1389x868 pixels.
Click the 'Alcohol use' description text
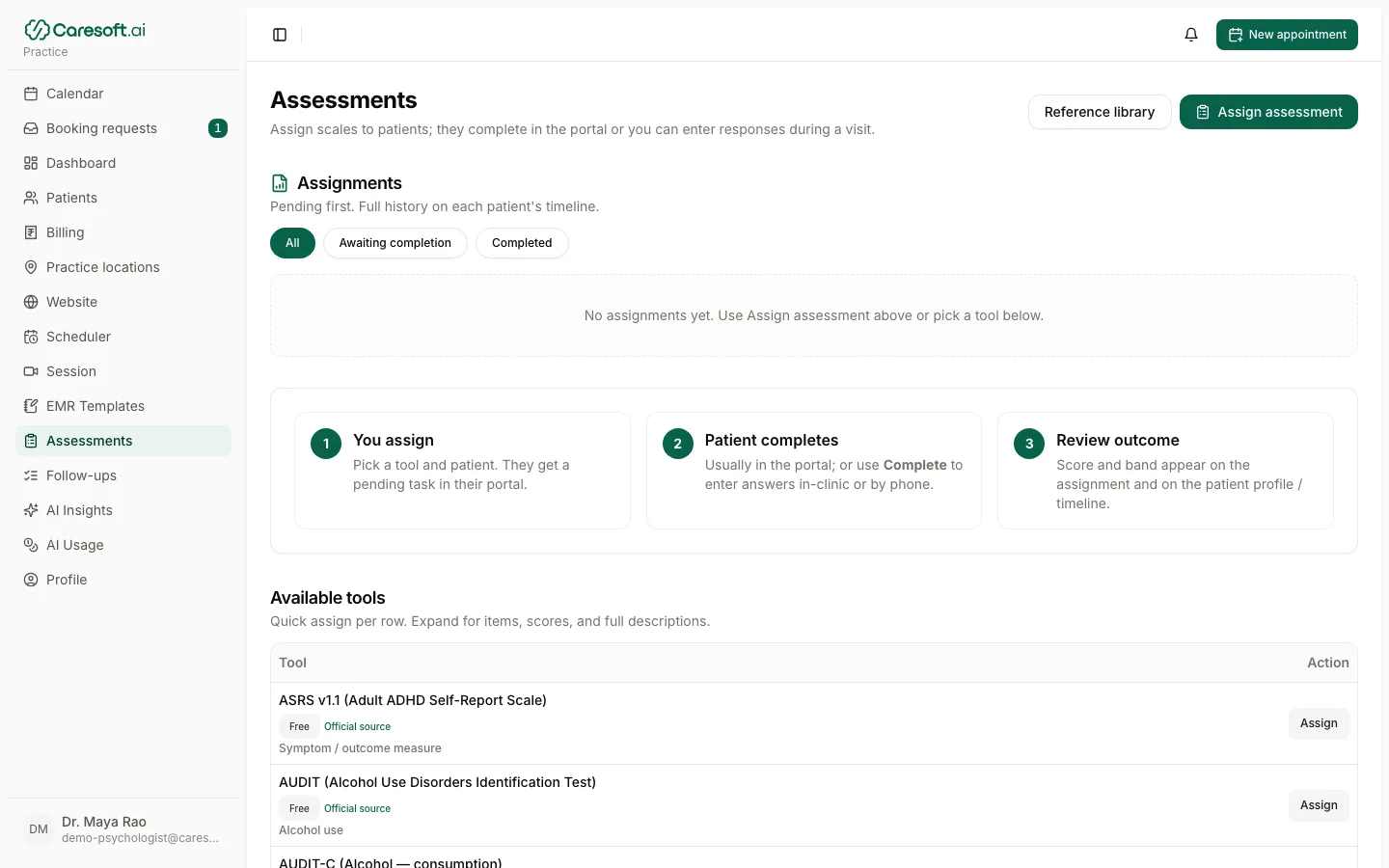click(311, 830)
